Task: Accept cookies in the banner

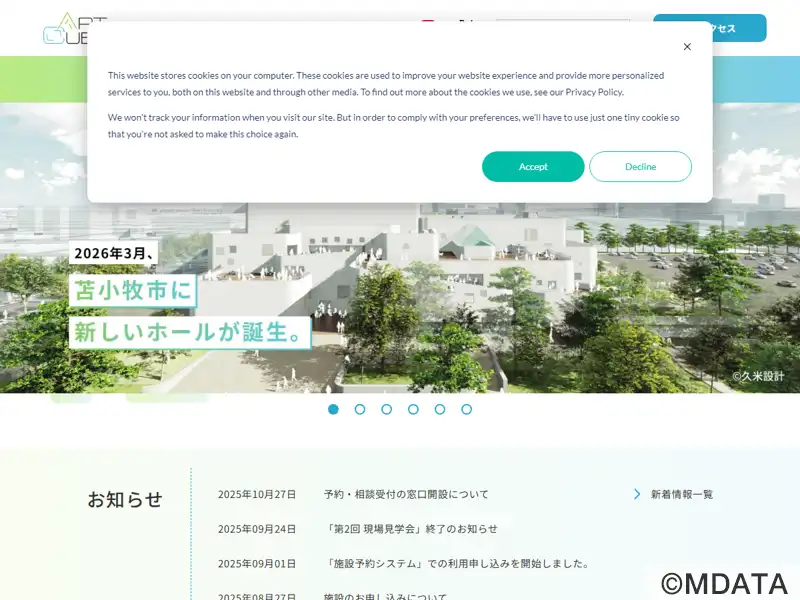Action: point(533,166)
